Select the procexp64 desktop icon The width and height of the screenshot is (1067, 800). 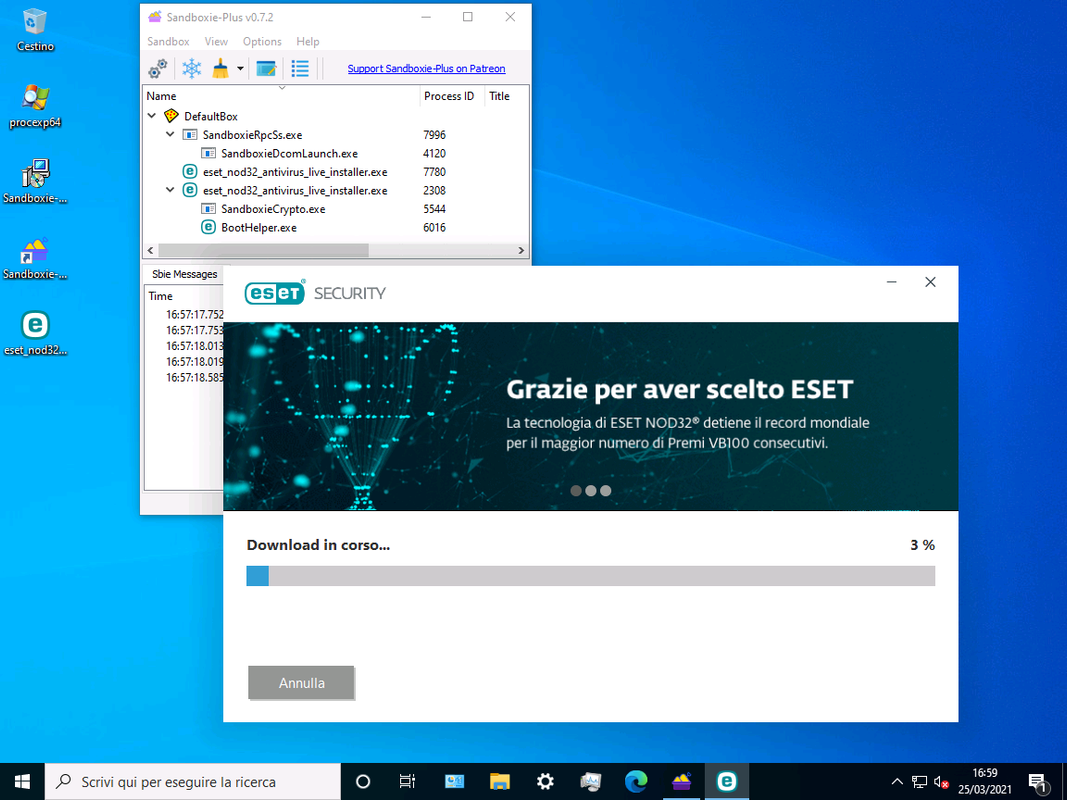click(35, 106)
